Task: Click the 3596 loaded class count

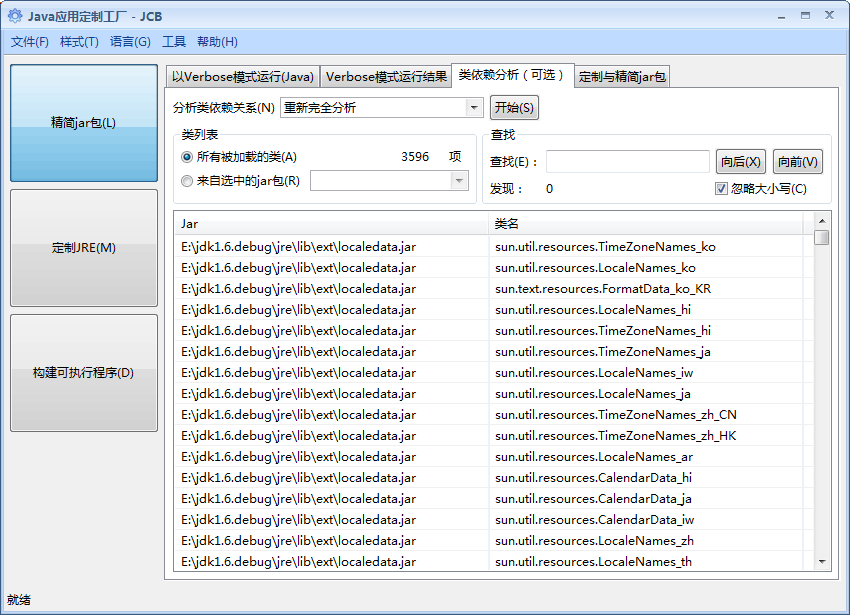Action: pyautogui.click(x=415, y=157)
